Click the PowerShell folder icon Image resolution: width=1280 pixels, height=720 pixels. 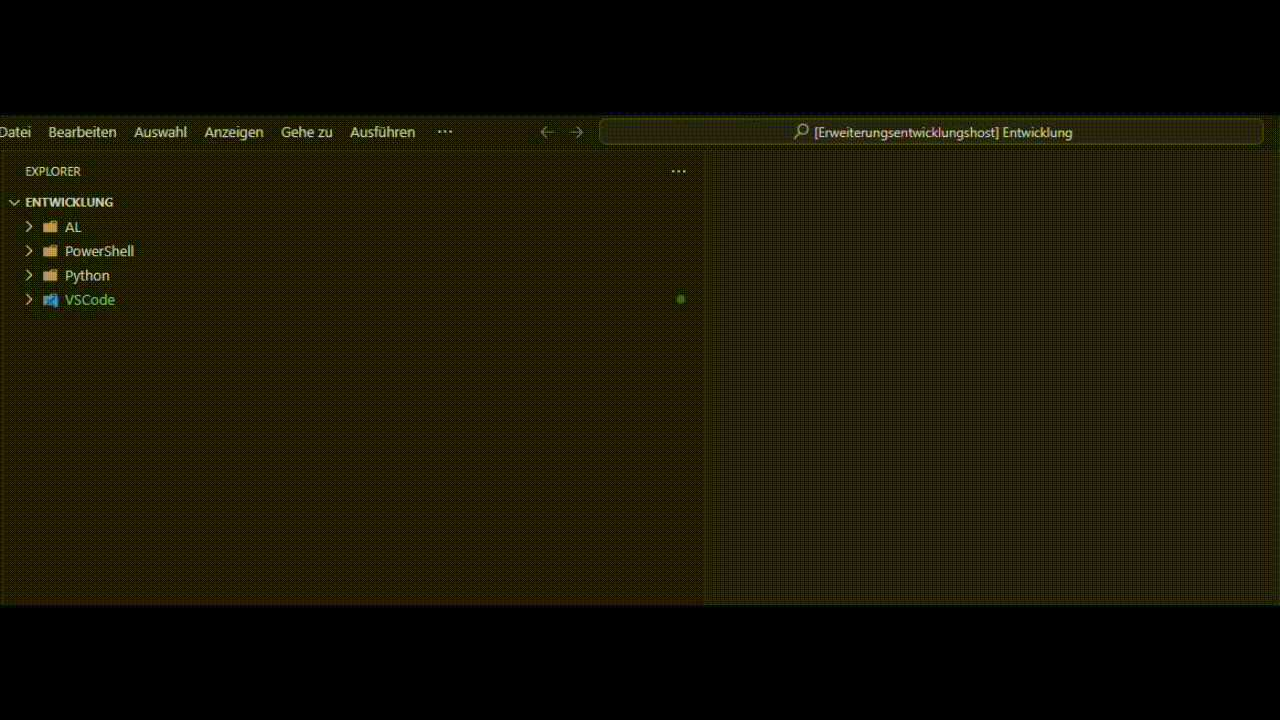tap(50, 251)
